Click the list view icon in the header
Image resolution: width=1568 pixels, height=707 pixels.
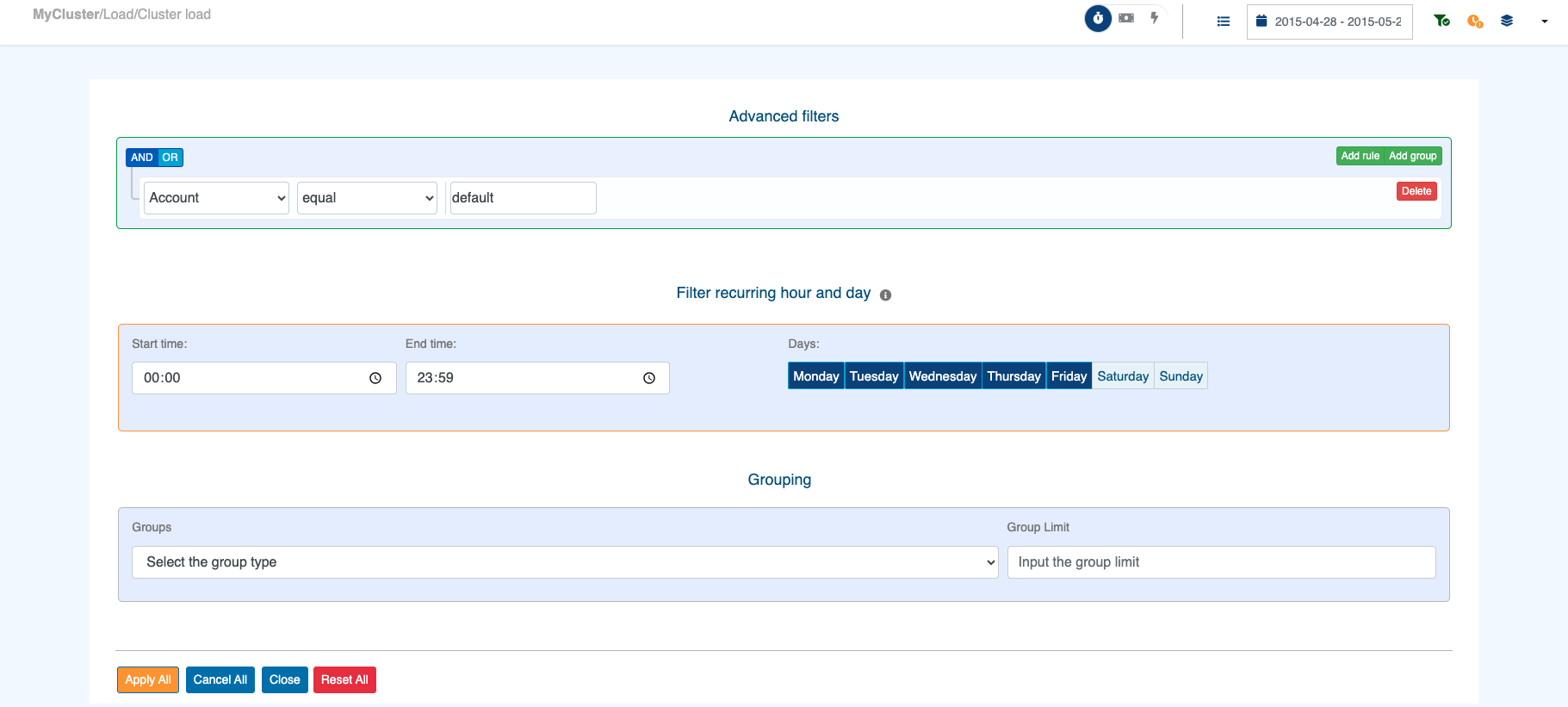[x=1223, y=22]
